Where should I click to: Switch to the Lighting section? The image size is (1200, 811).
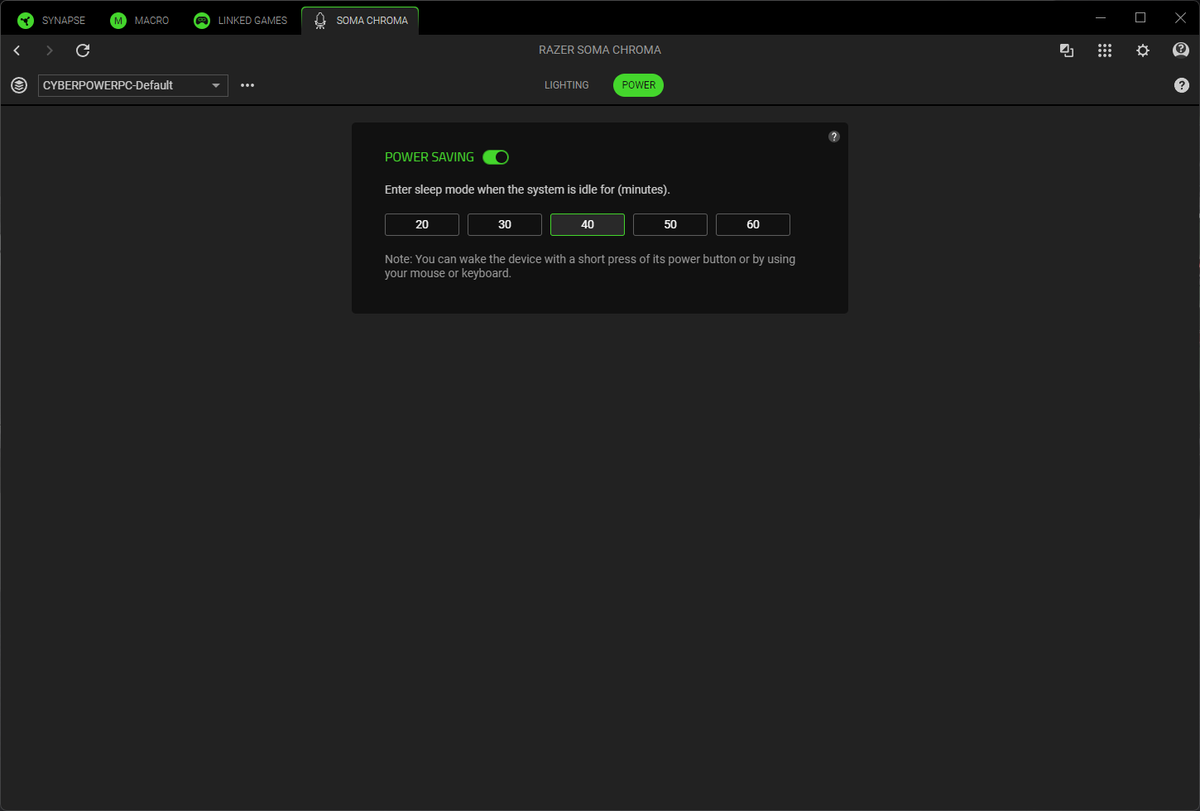click(x=567, y=85)
